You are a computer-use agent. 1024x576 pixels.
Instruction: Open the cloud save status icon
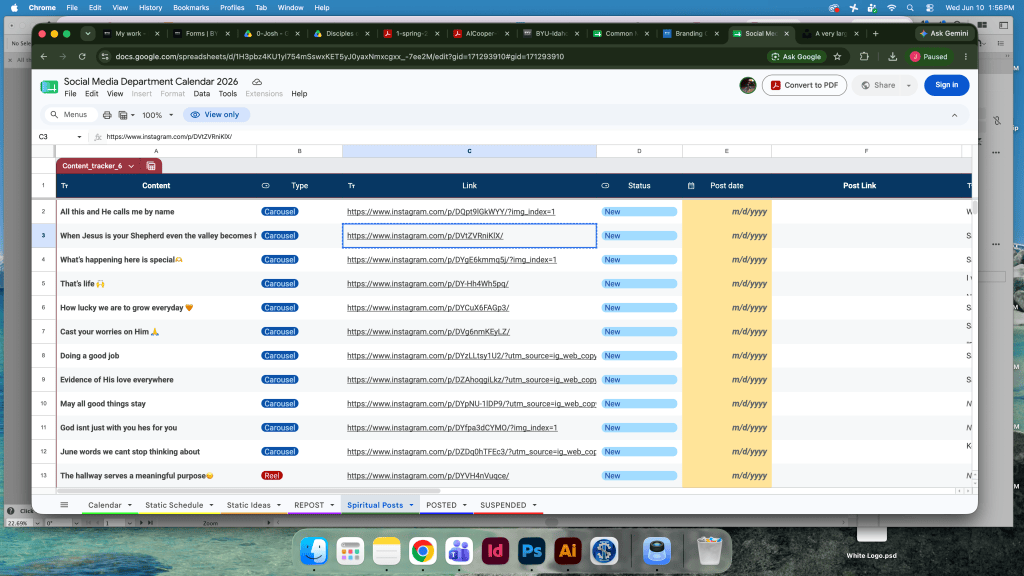[257, 82]
